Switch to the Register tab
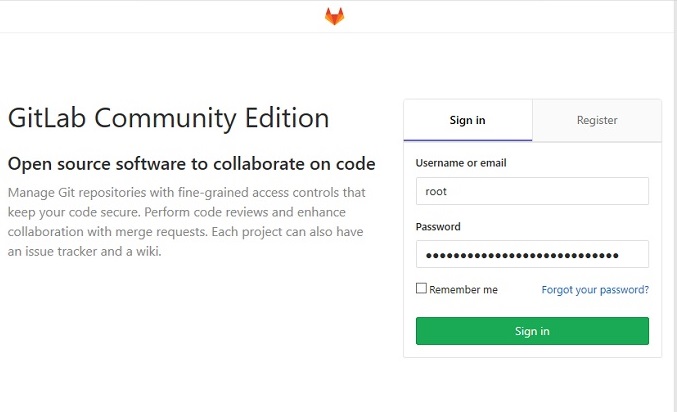677x412 pixels. (x=597, y=120)
